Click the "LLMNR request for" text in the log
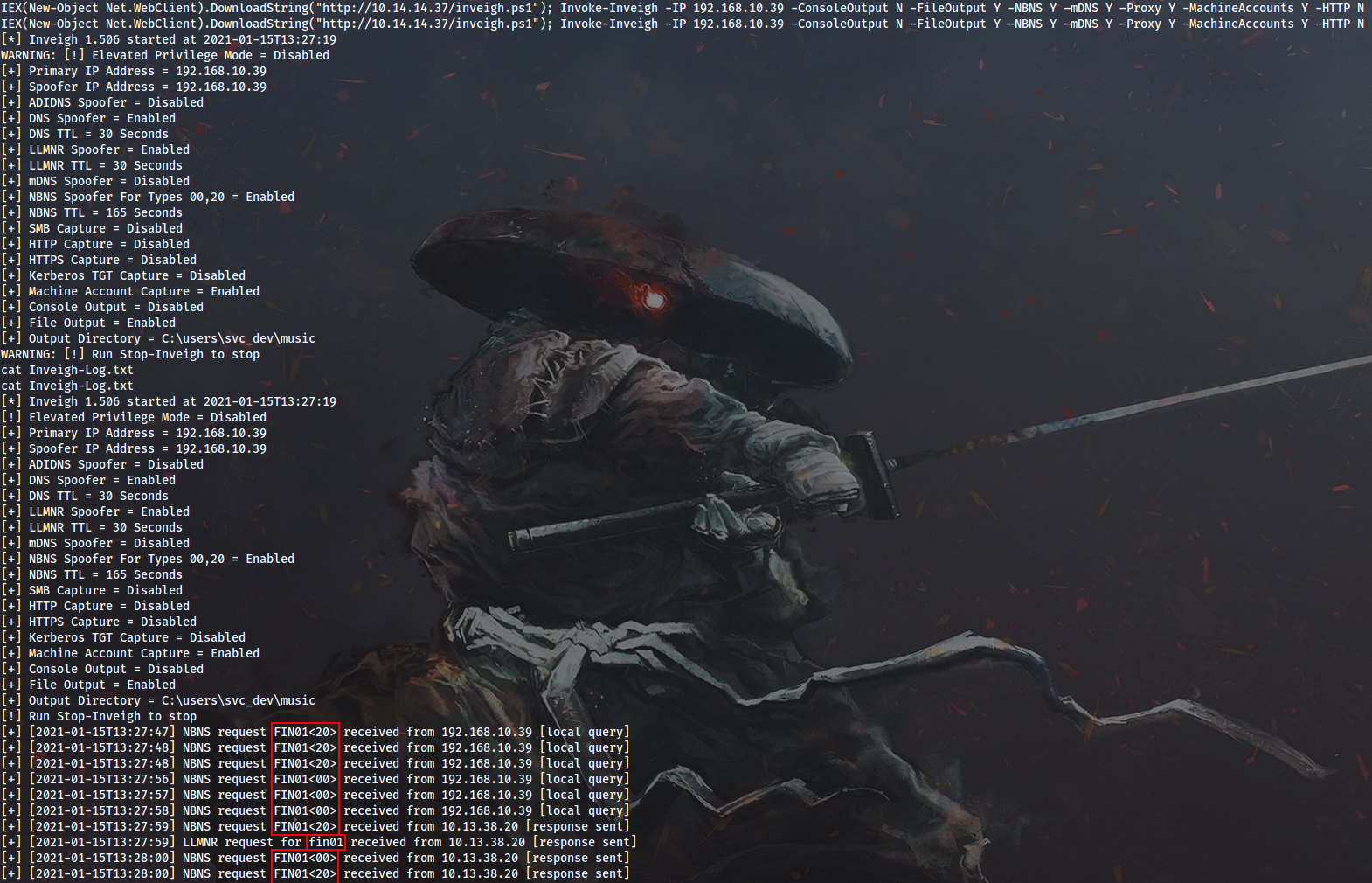The width and height of the screenshot is (1372, 883). [242, 842]
